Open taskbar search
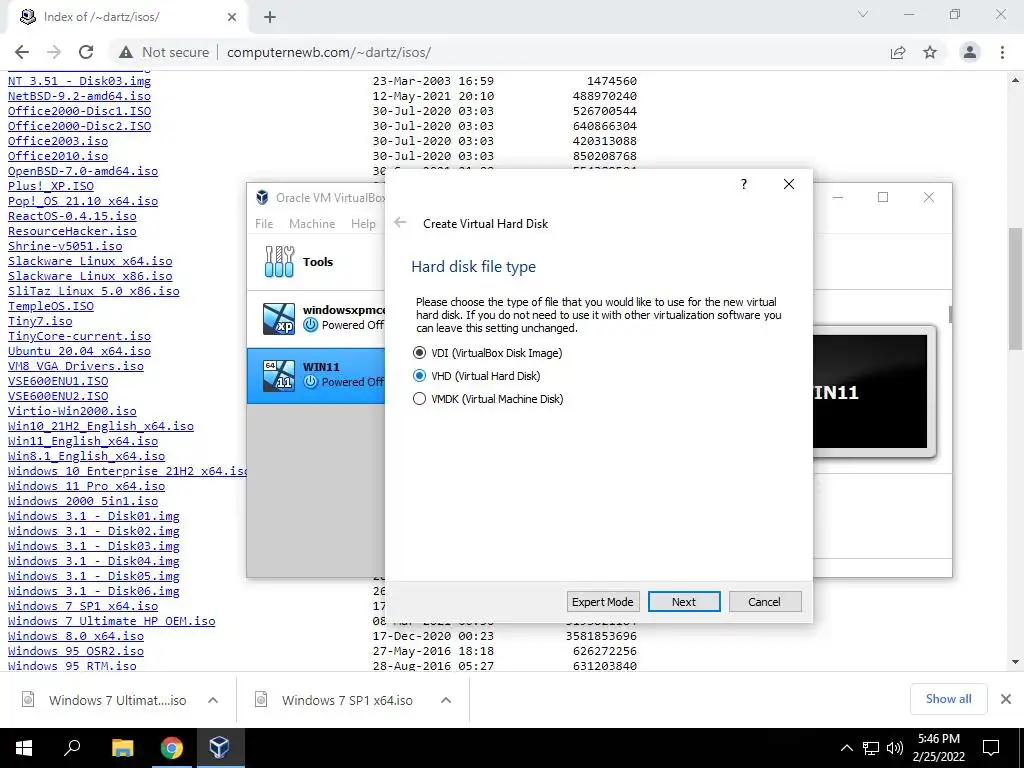Screen dimensions: 1024x768 [x=72, y=748]
